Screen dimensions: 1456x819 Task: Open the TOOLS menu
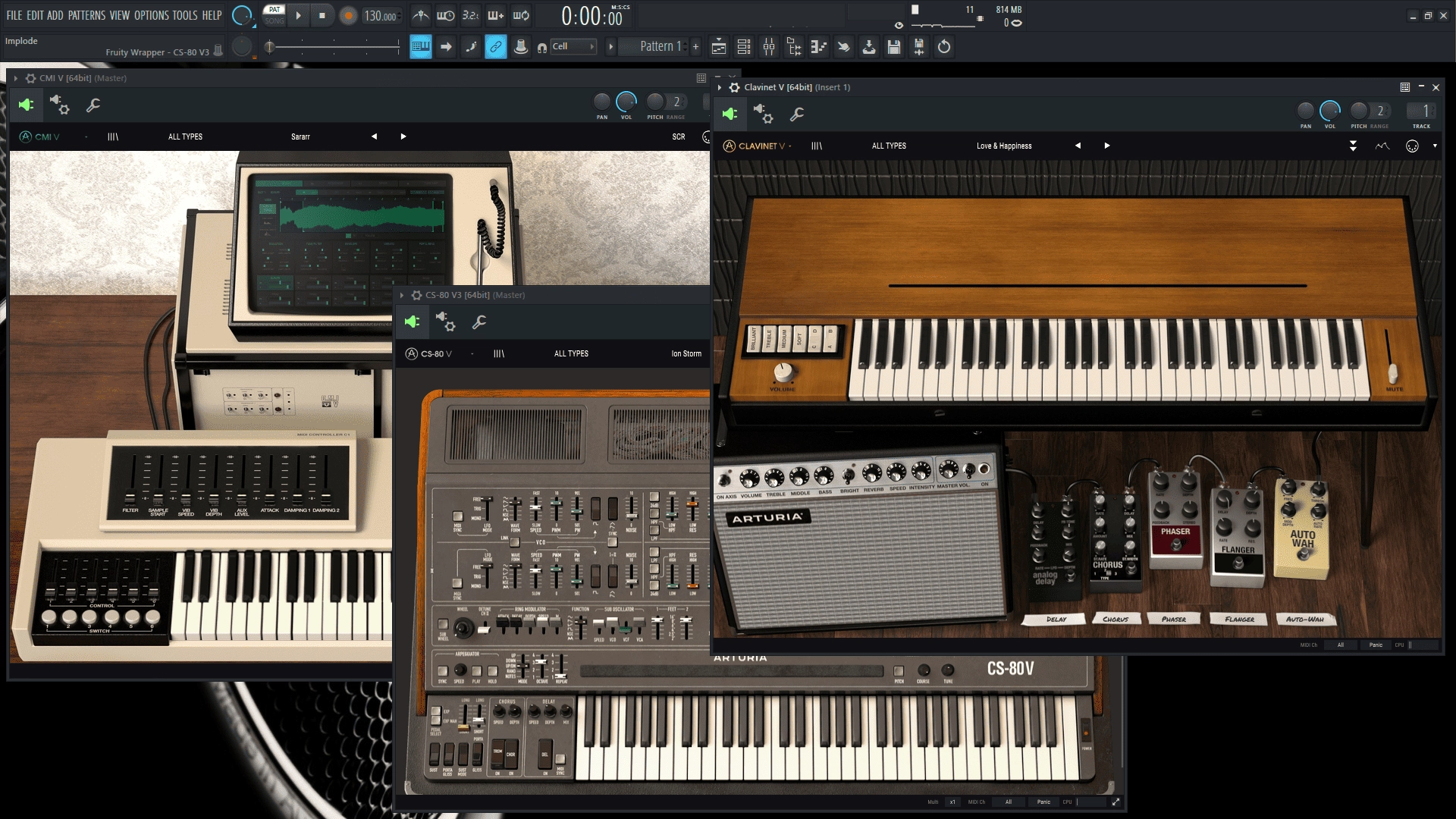coord(185,15)
